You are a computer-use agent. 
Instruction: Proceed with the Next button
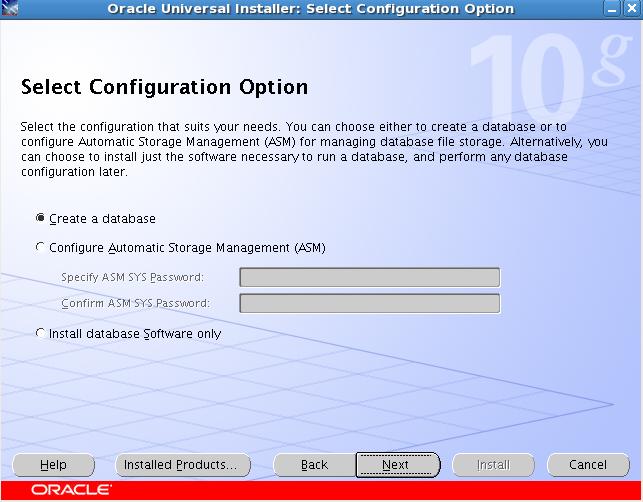click(398, 465)
